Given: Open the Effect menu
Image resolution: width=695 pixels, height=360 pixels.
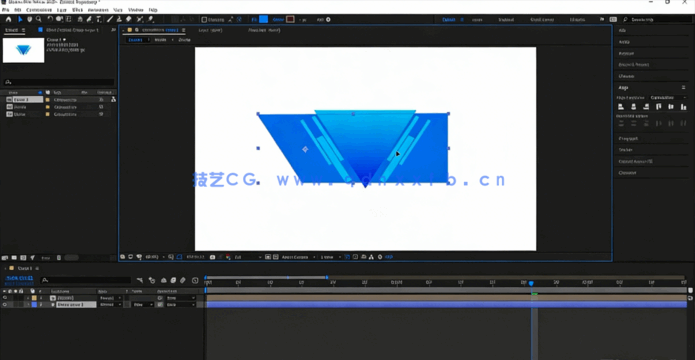Looking at the screenshot, I should click(x=77, y=9).
